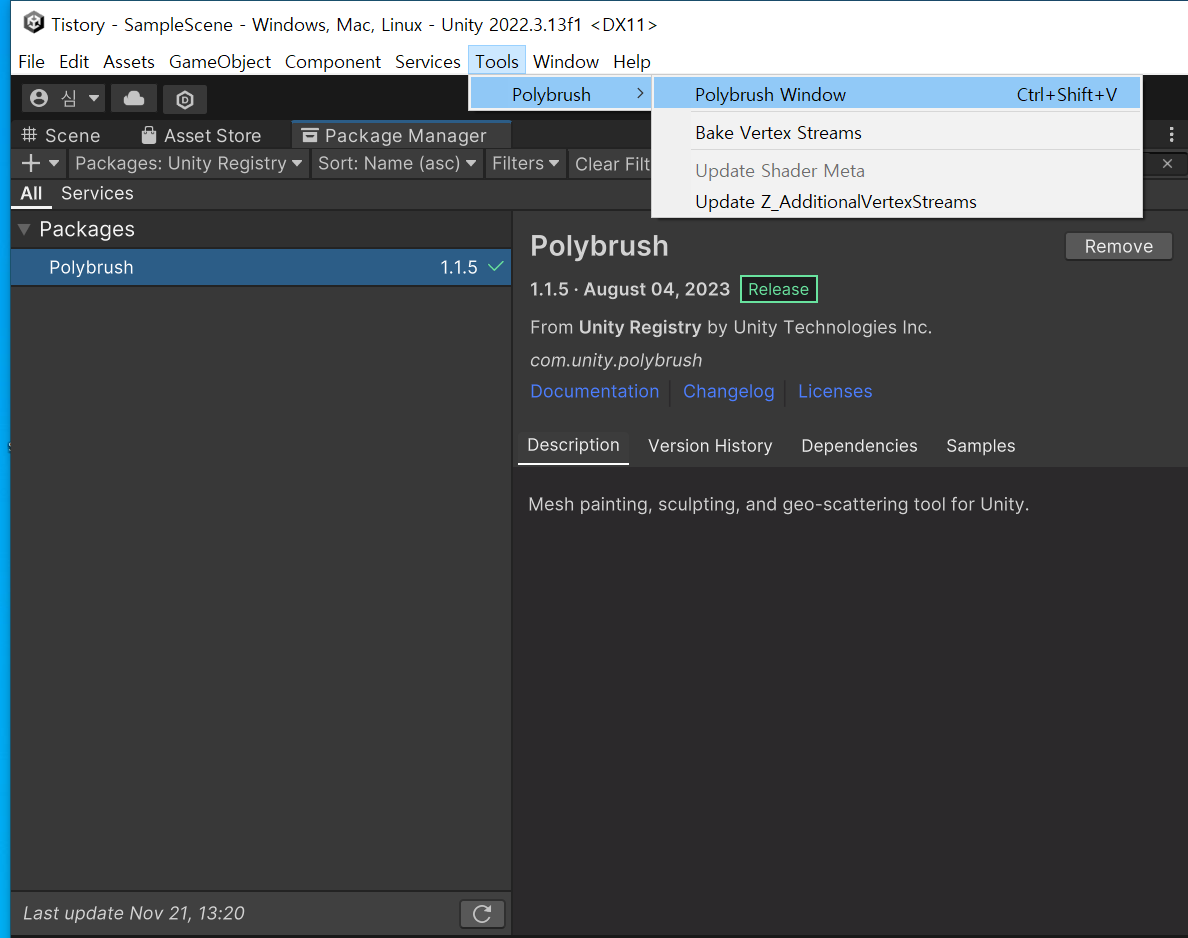Select the Samples tab
1188x938 pixels.
[x=980, y=446]
